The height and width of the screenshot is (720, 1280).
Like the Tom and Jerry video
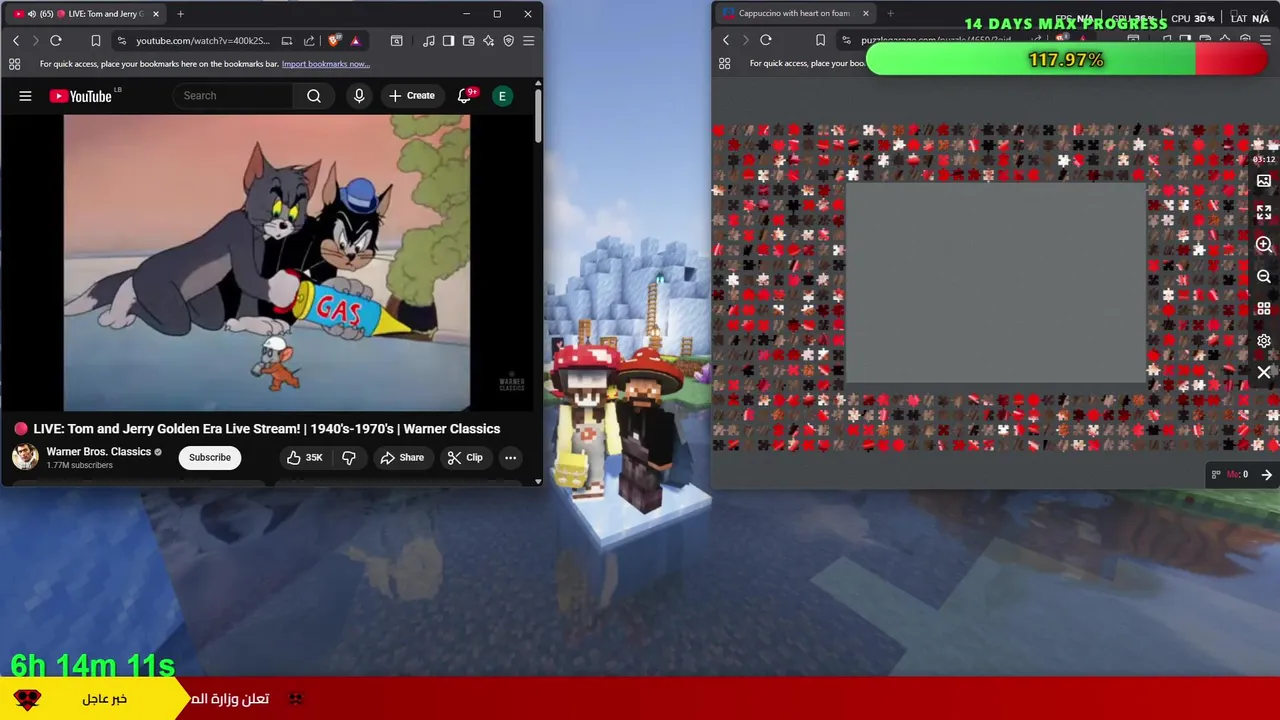(x=304, y=458)
